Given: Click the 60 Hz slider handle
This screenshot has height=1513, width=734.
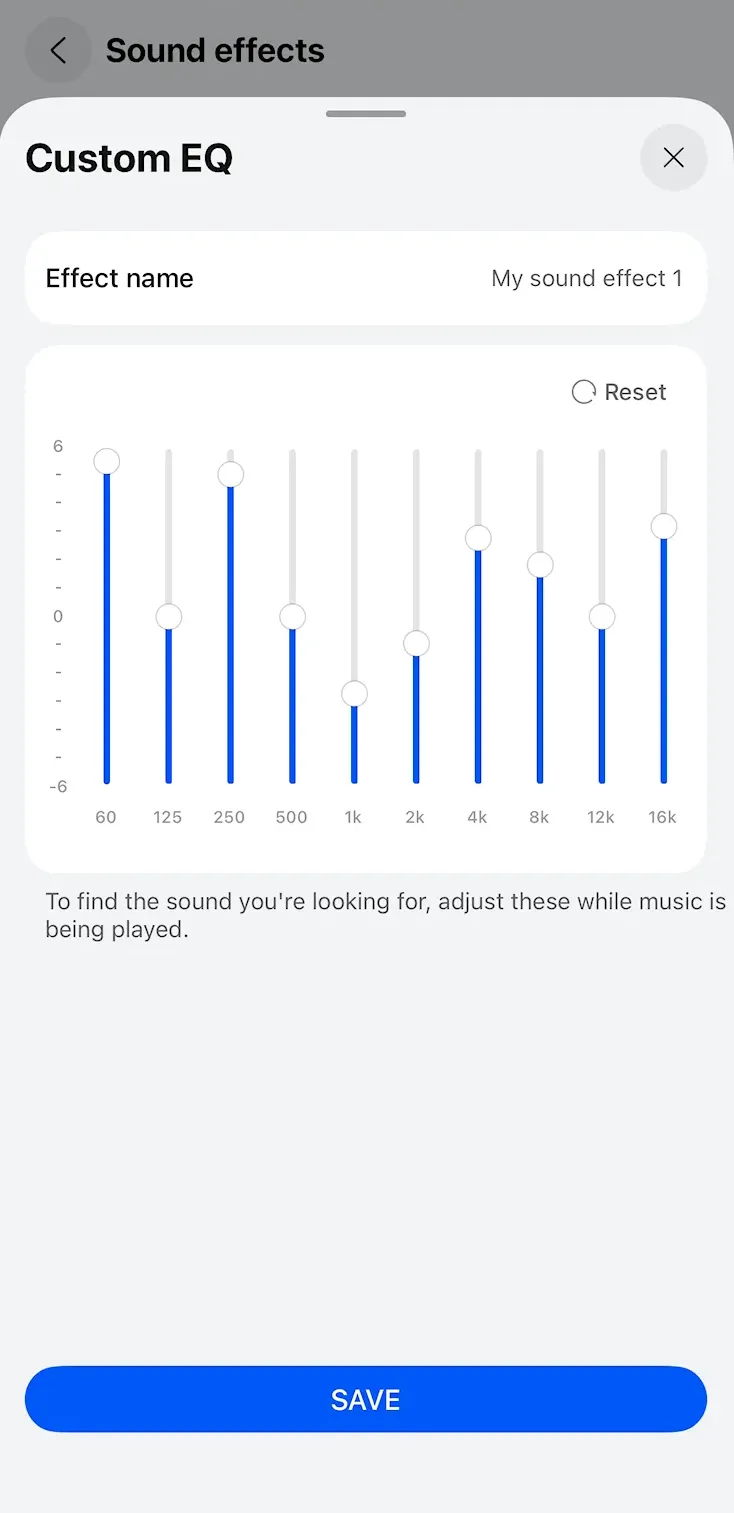Looking at the screenshot, I should 107,461.
